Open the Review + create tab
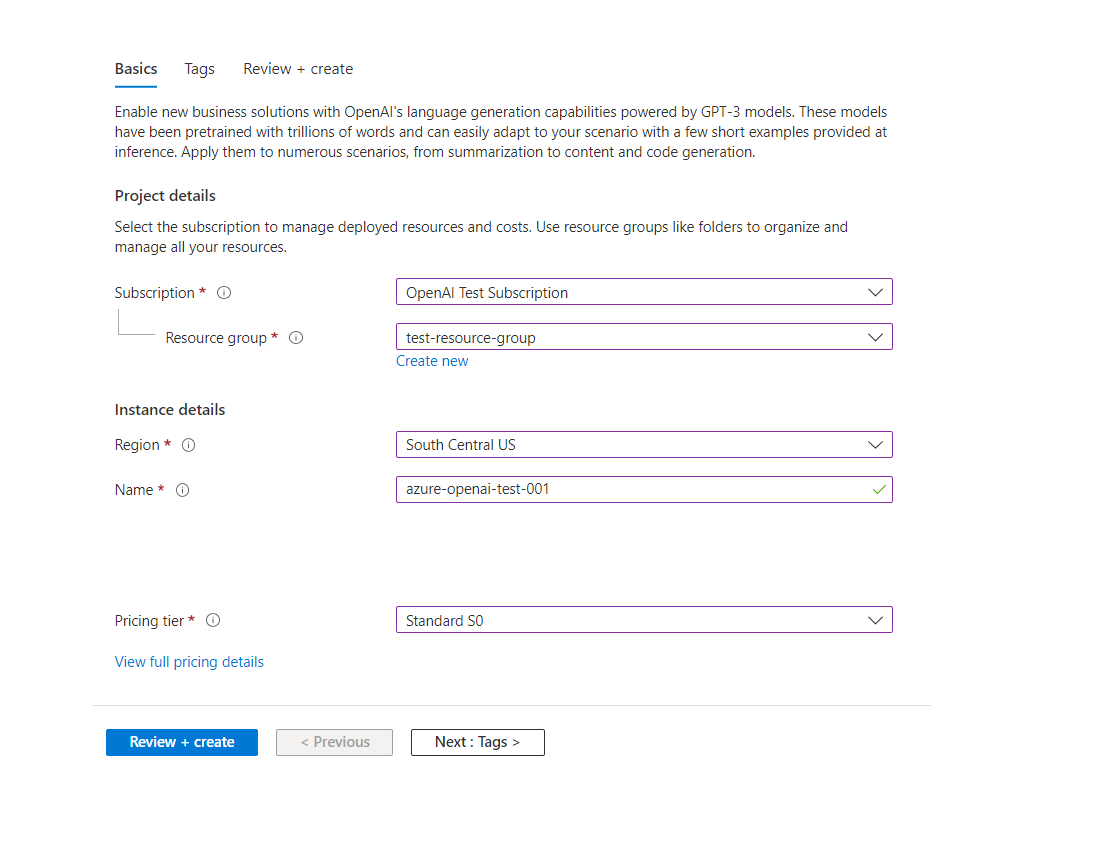 click(x=297, y=68)
